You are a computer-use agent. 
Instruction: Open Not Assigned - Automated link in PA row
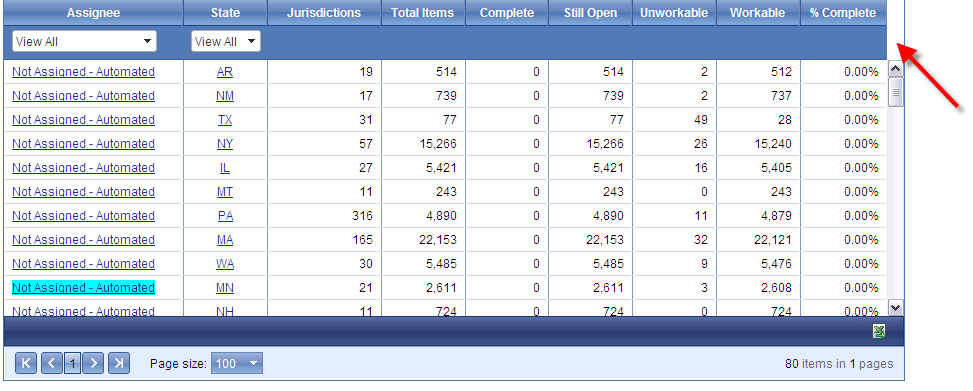pos(83,216)
